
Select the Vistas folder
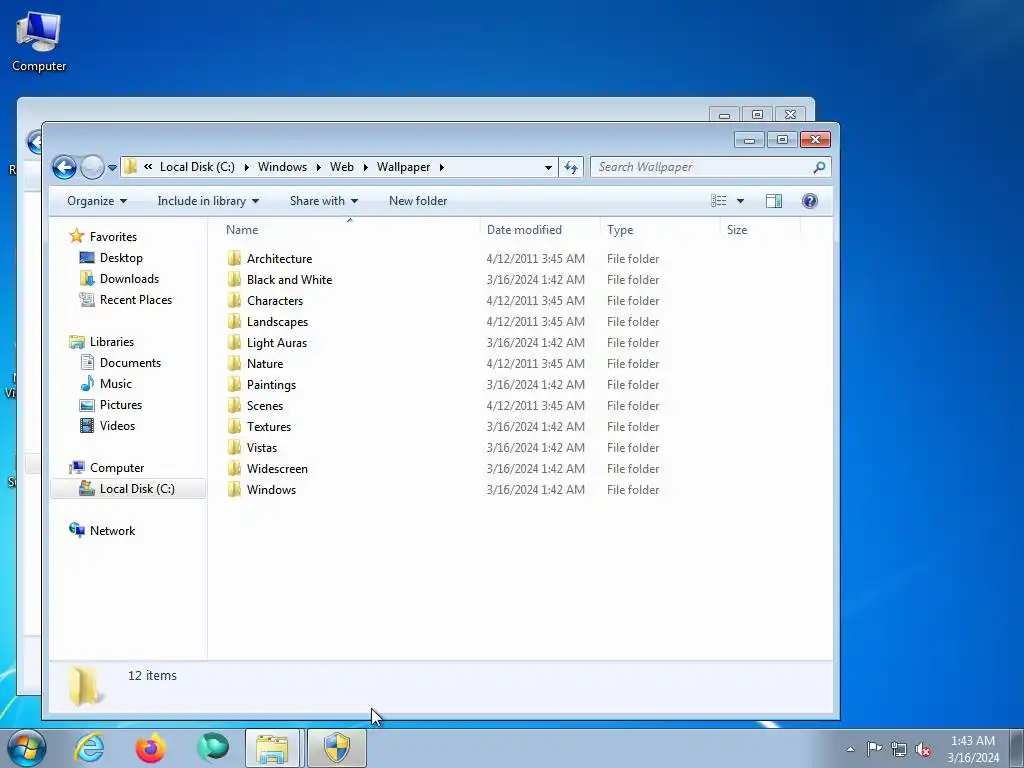262,447
